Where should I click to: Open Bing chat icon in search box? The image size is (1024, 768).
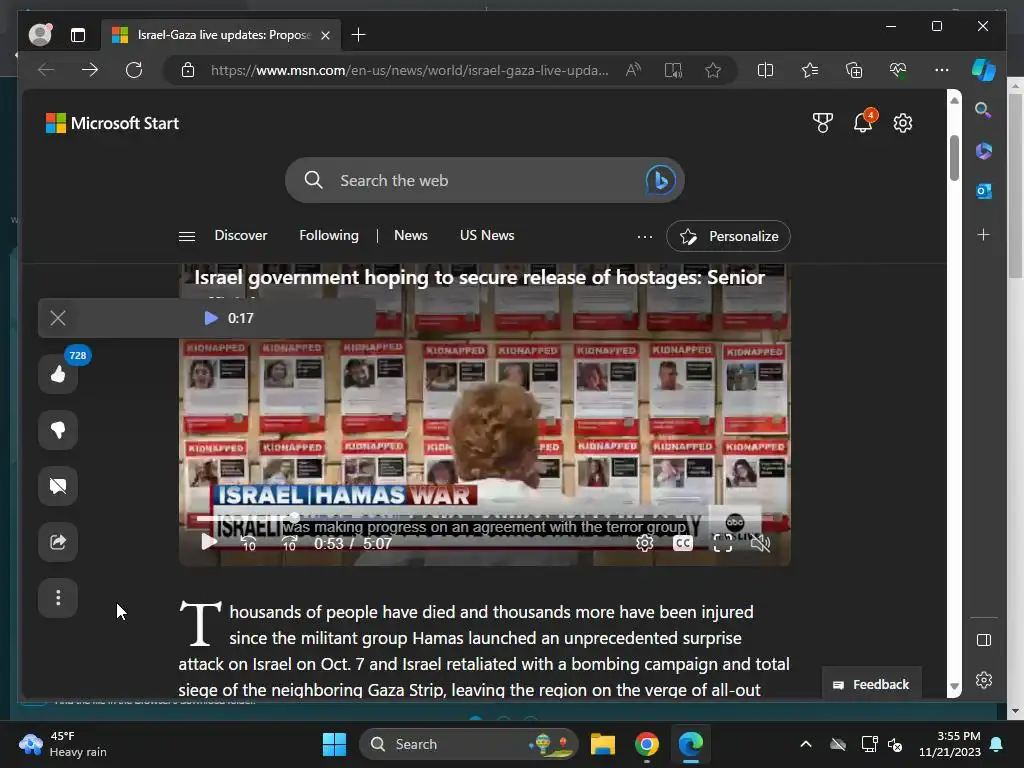(x=660, y=180)
